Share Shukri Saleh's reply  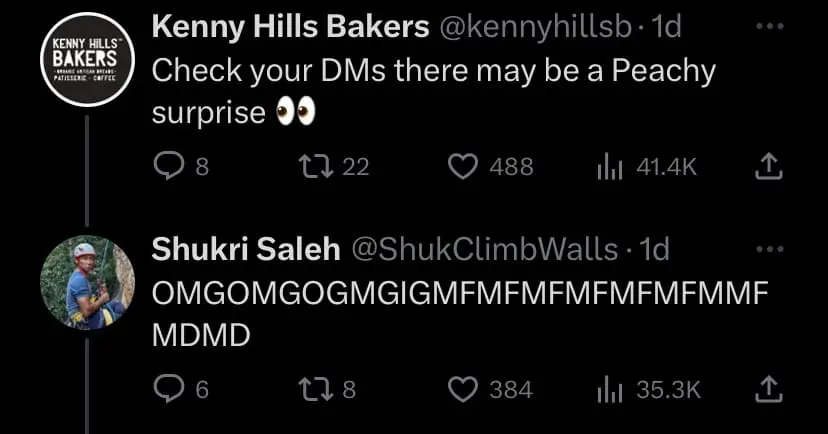(x=767, y=389)
